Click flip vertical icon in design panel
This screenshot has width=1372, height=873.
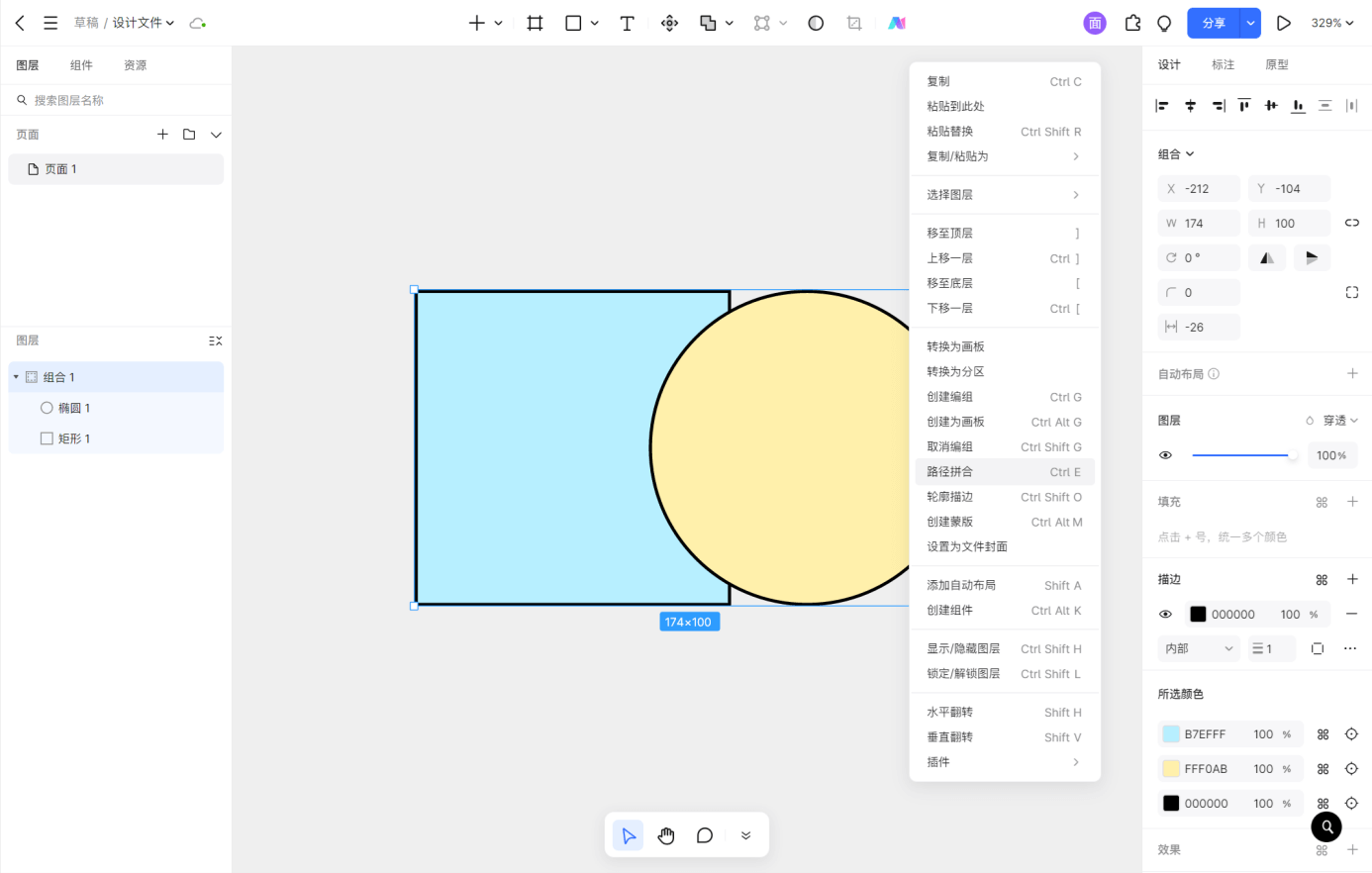(1312, 257)
